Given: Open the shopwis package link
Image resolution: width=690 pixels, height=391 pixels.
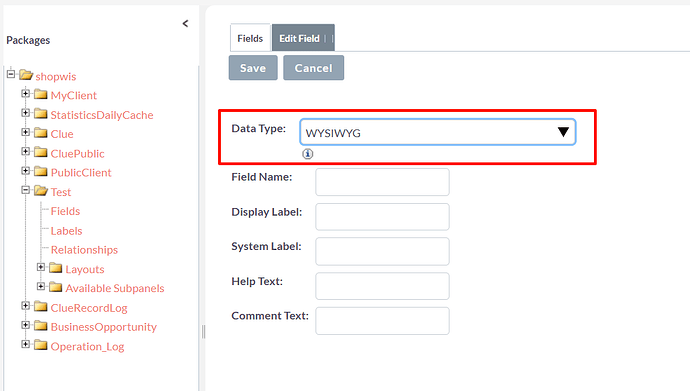Looking at the screenshot, I should click(x=56, y=77).
